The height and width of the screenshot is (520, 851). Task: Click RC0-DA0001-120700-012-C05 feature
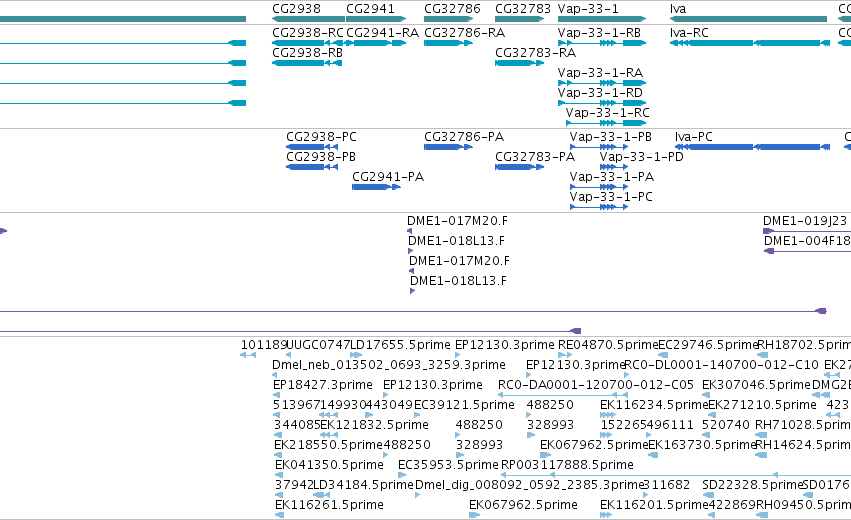(x=595, y=385)
